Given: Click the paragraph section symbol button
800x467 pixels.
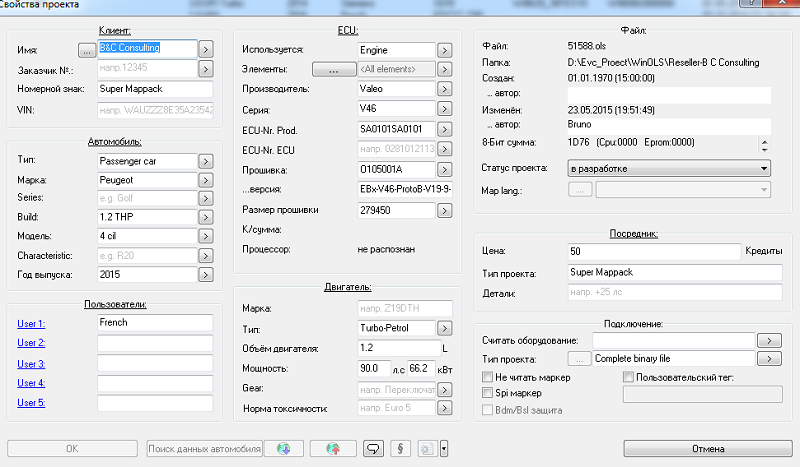Looking at the screenshot, I should pyautogui.click(x=400, y=448).
